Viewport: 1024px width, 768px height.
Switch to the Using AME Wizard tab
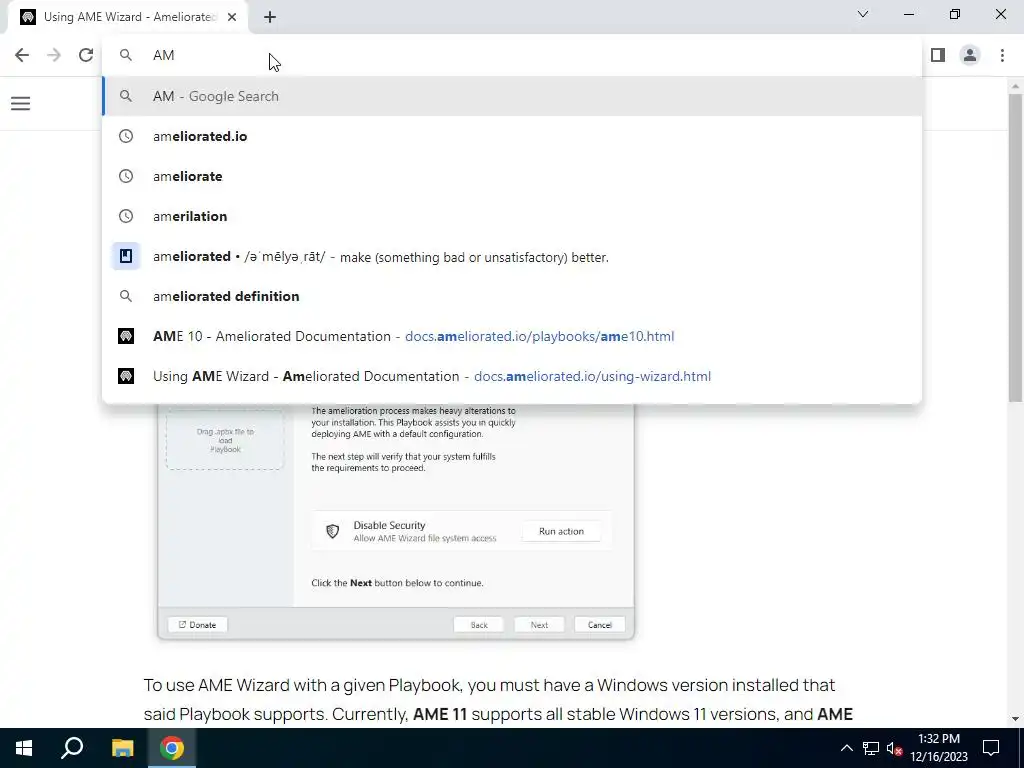coord(128,17)
